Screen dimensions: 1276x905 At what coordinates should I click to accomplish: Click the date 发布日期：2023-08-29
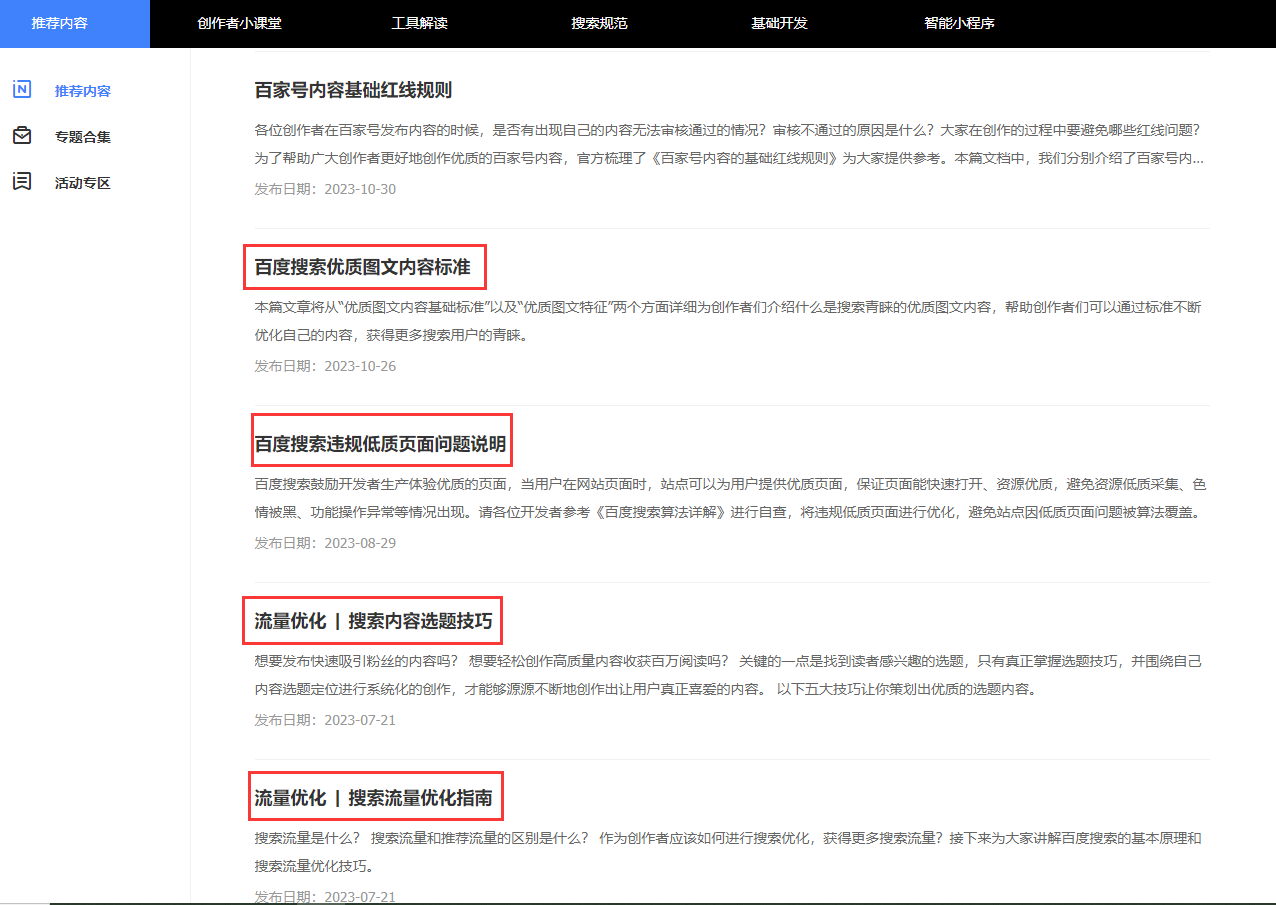point(325,543)
